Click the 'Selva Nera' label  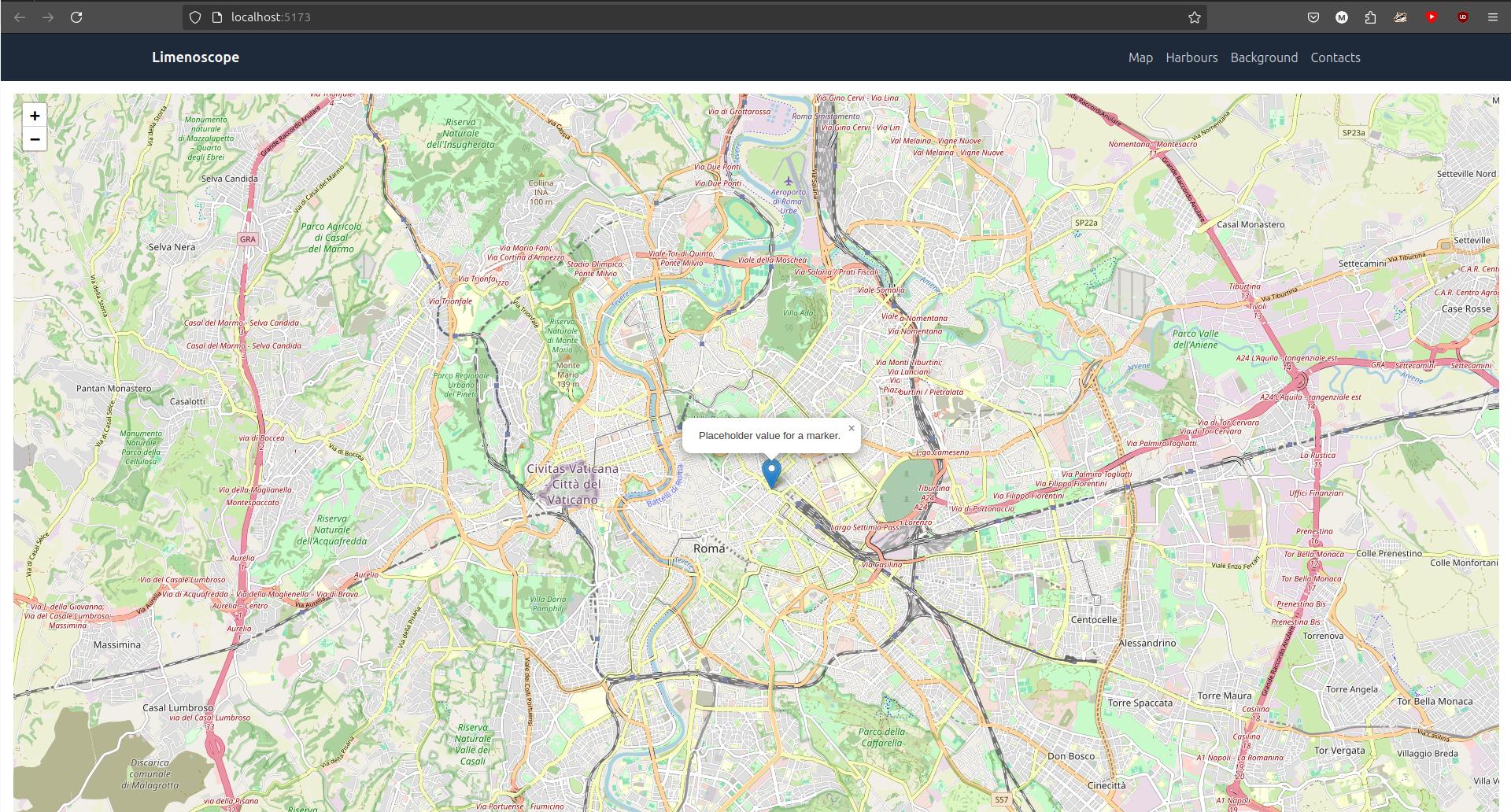[172, 247]
